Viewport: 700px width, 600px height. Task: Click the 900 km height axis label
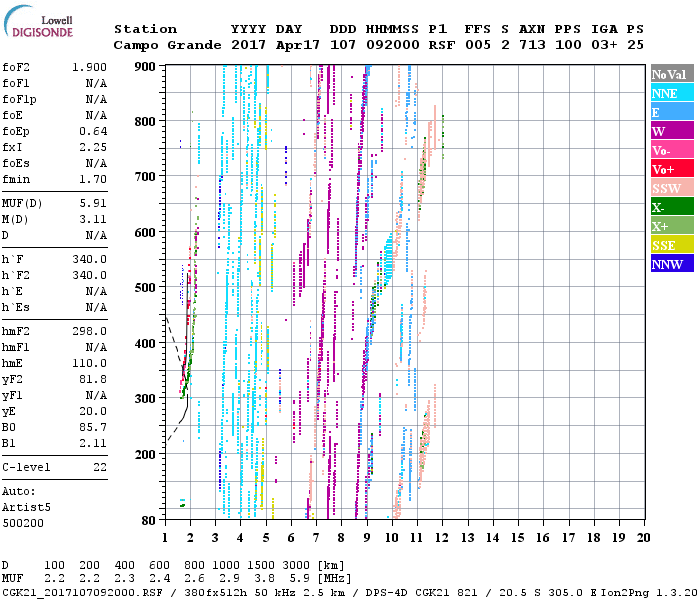[x=145, y=67]
